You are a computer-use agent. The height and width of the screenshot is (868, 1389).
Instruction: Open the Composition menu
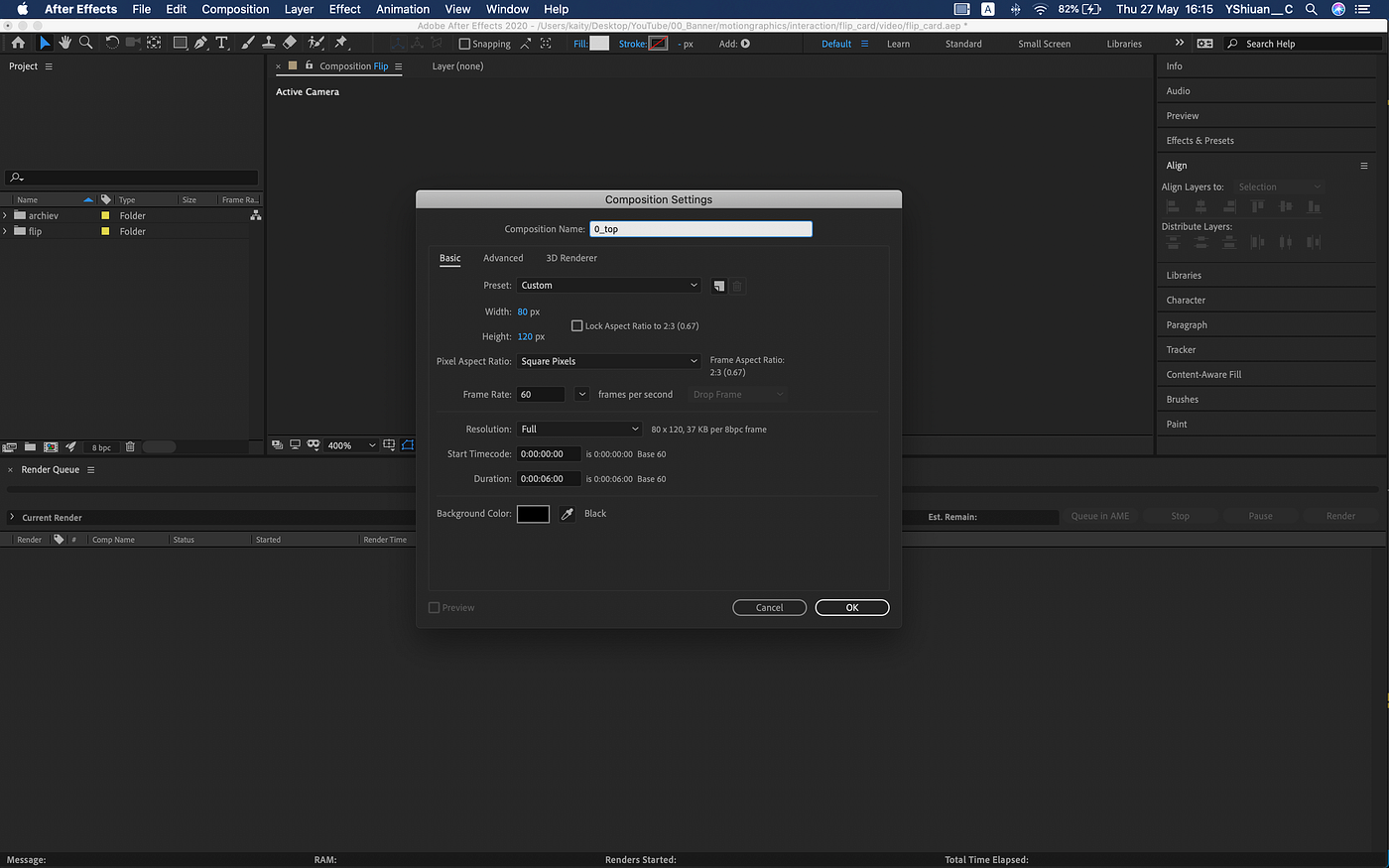pyautogui.click(x=235, y=9)
